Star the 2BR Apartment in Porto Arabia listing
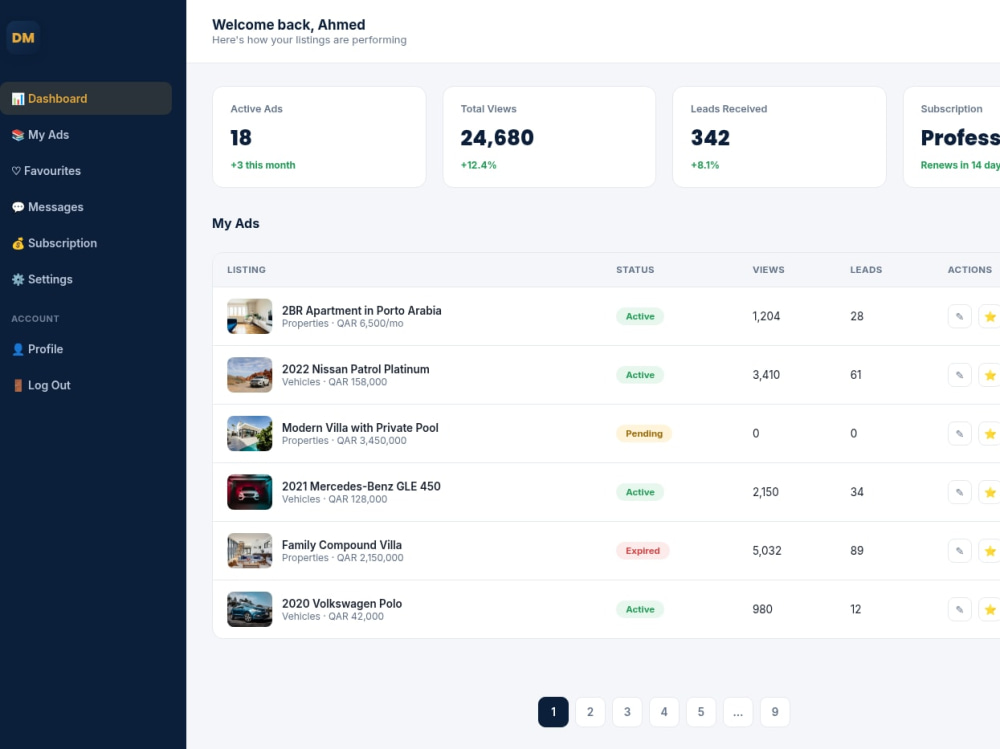This screenshot has width=1000, height=749. tap(990, 316)
